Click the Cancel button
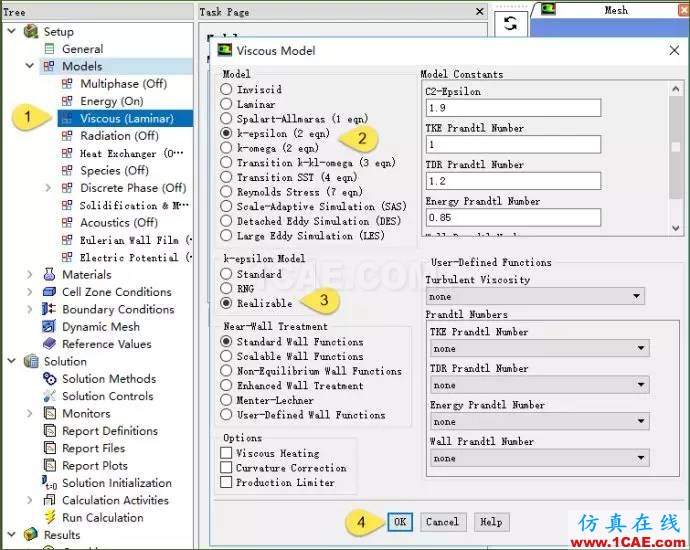 [x=442, y=522]
